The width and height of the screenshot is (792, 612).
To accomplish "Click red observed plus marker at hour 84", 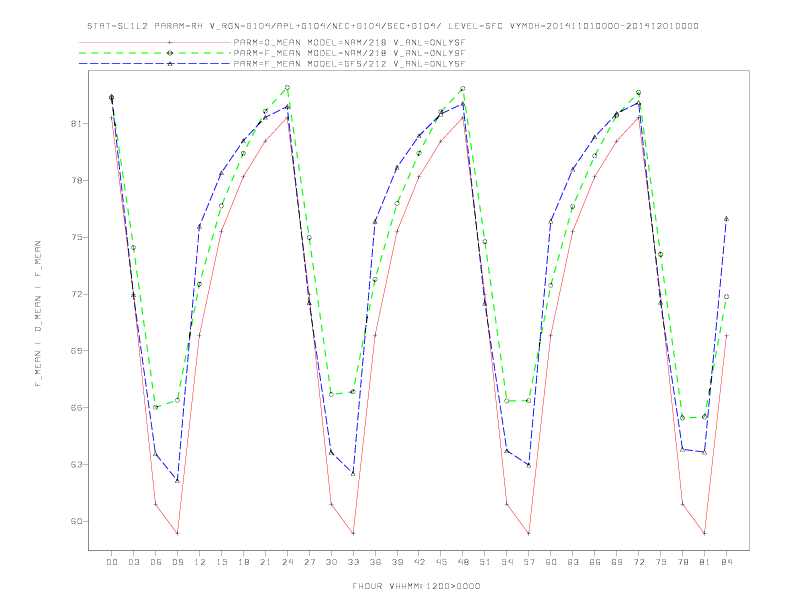I will pos(726,336).
